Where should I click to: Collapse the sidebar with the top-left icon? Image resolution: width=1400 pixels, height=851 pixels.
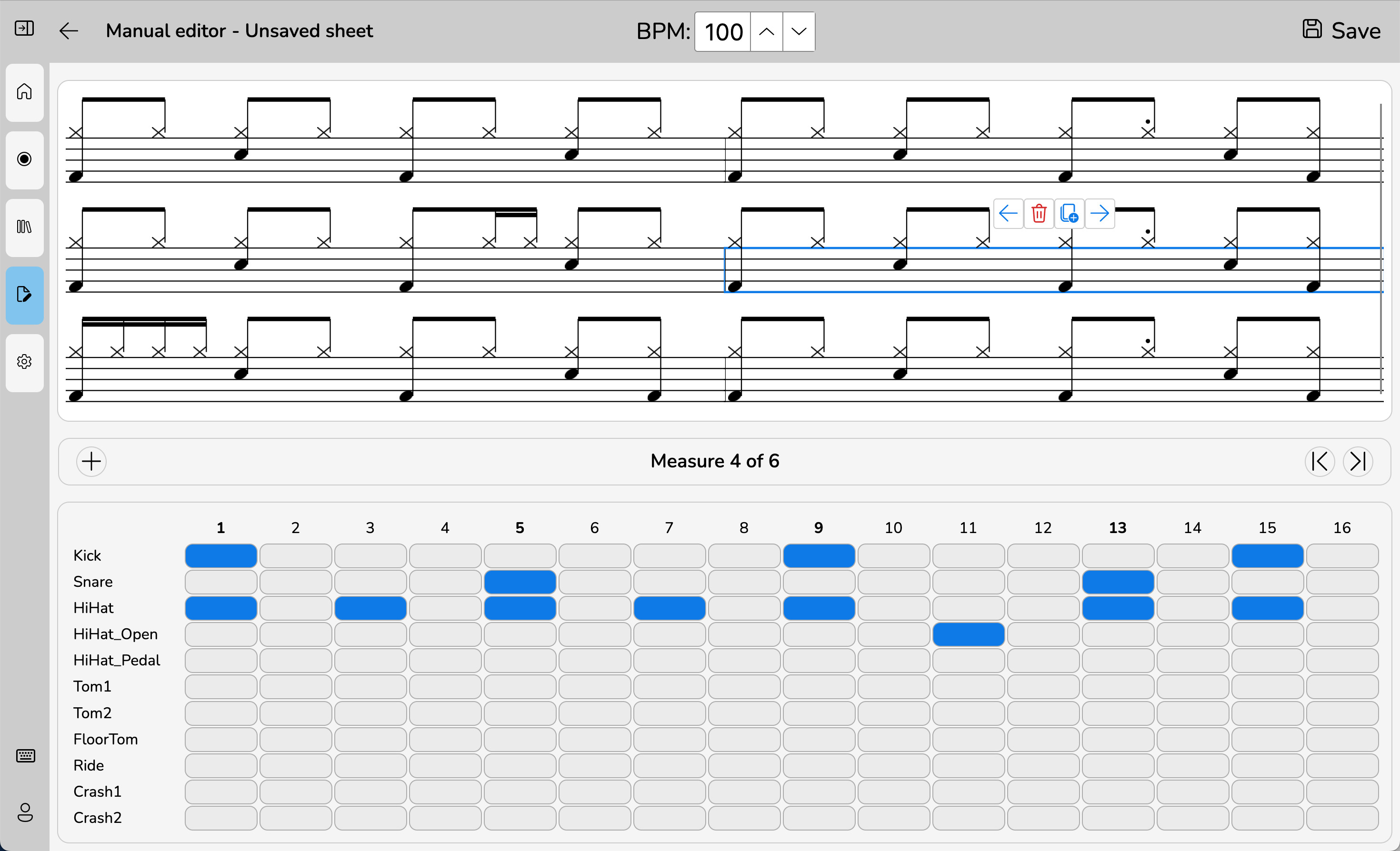23,28
